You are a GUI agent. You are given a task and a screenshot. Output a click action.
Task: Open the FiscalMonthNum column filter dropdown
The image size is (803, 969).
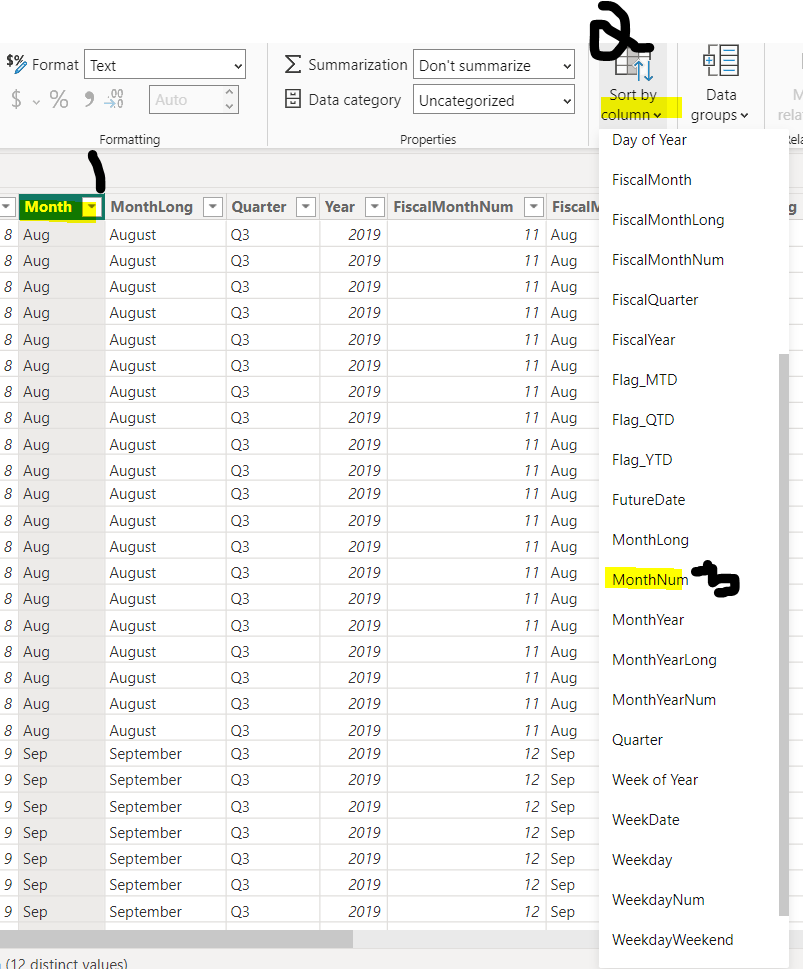(533, 207)
